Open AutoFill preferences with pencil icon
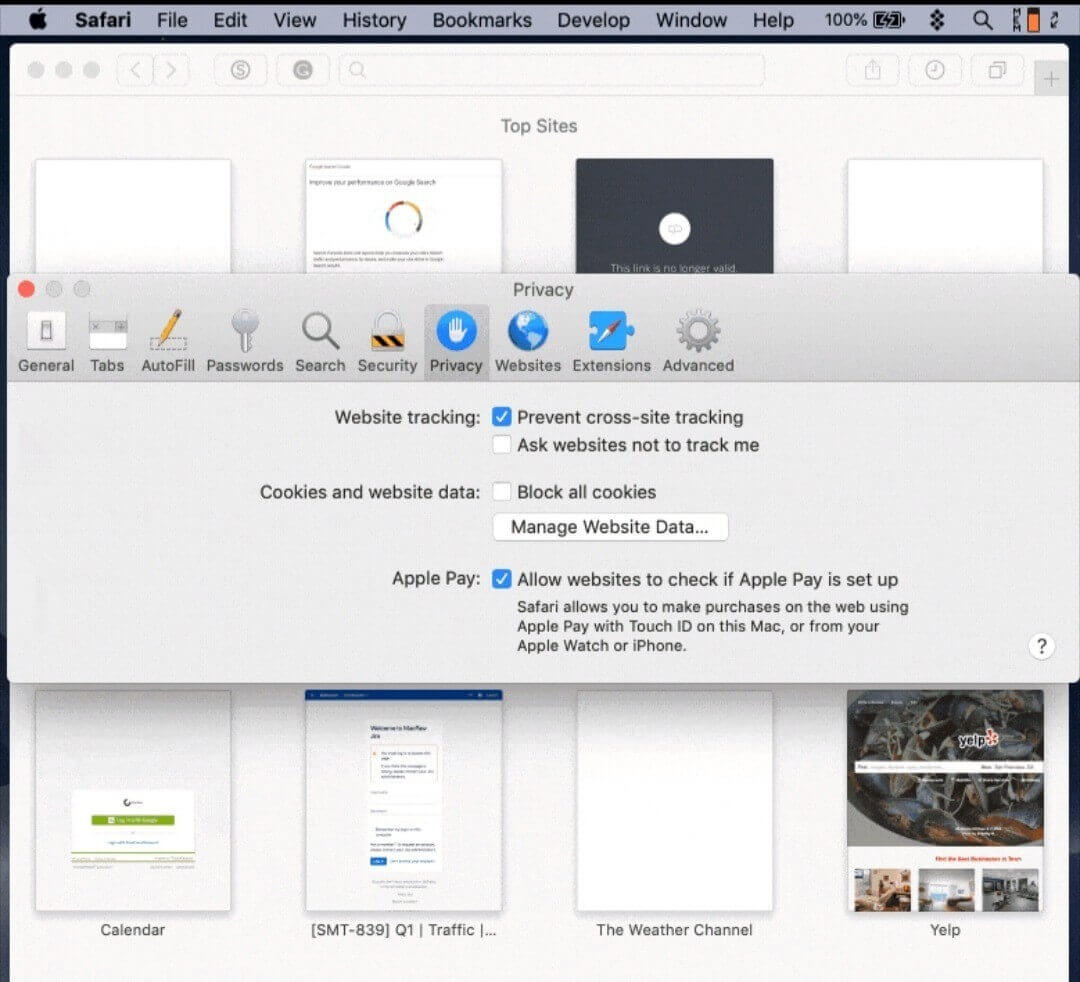Viewport: 1080px width, 982px height. tap(168, 341)
